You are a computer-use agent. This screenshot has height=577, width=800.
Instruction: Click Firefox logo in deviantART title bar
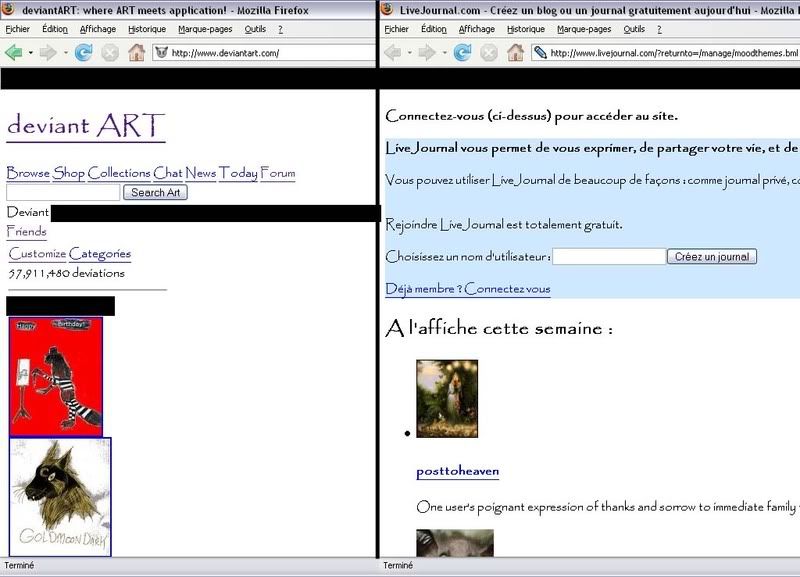[x=9, y=9]
